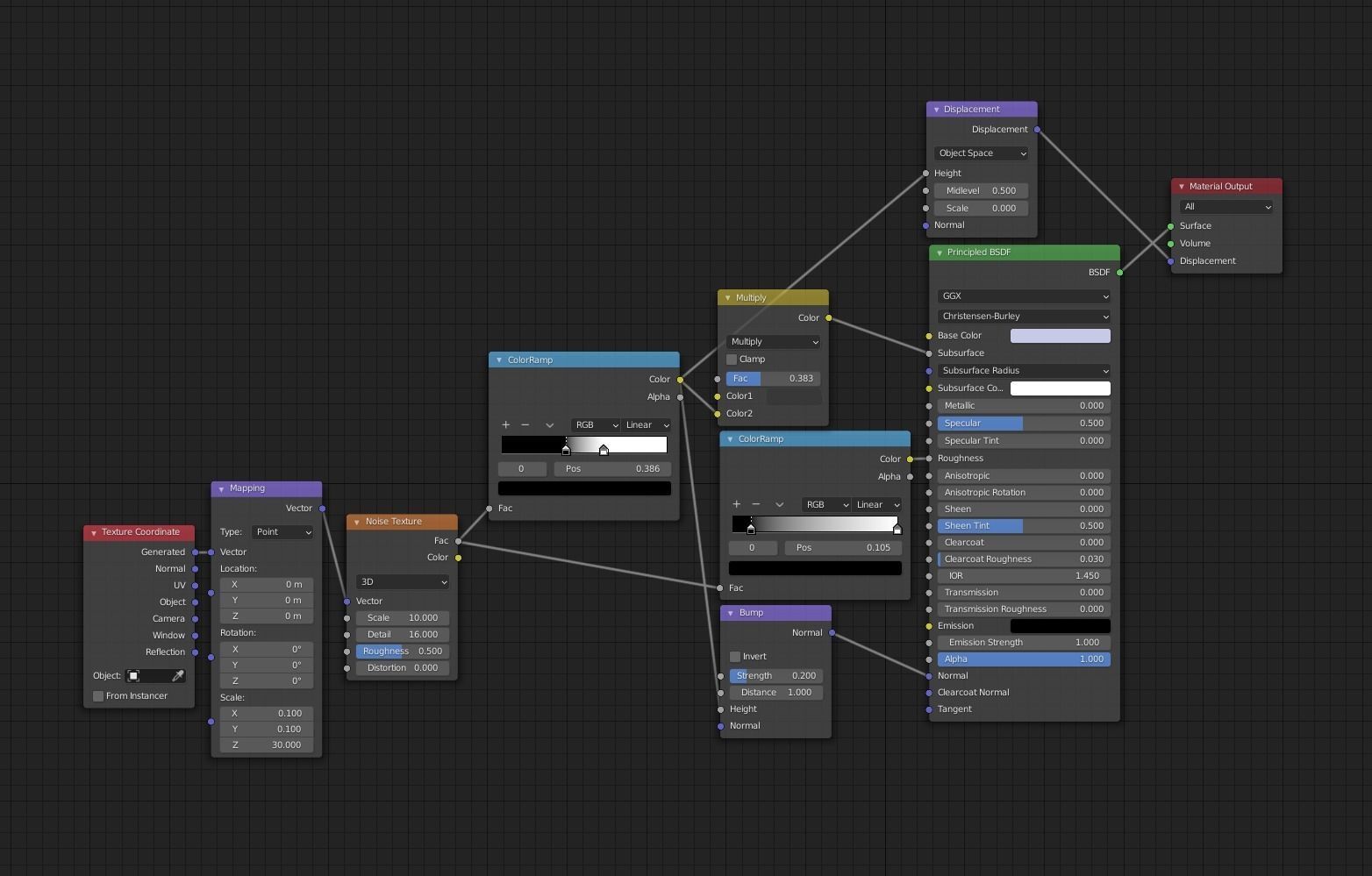Click the Color1 swatch in Multiply node
This screenshot has width=1372, height=876.
click(794, 396)
